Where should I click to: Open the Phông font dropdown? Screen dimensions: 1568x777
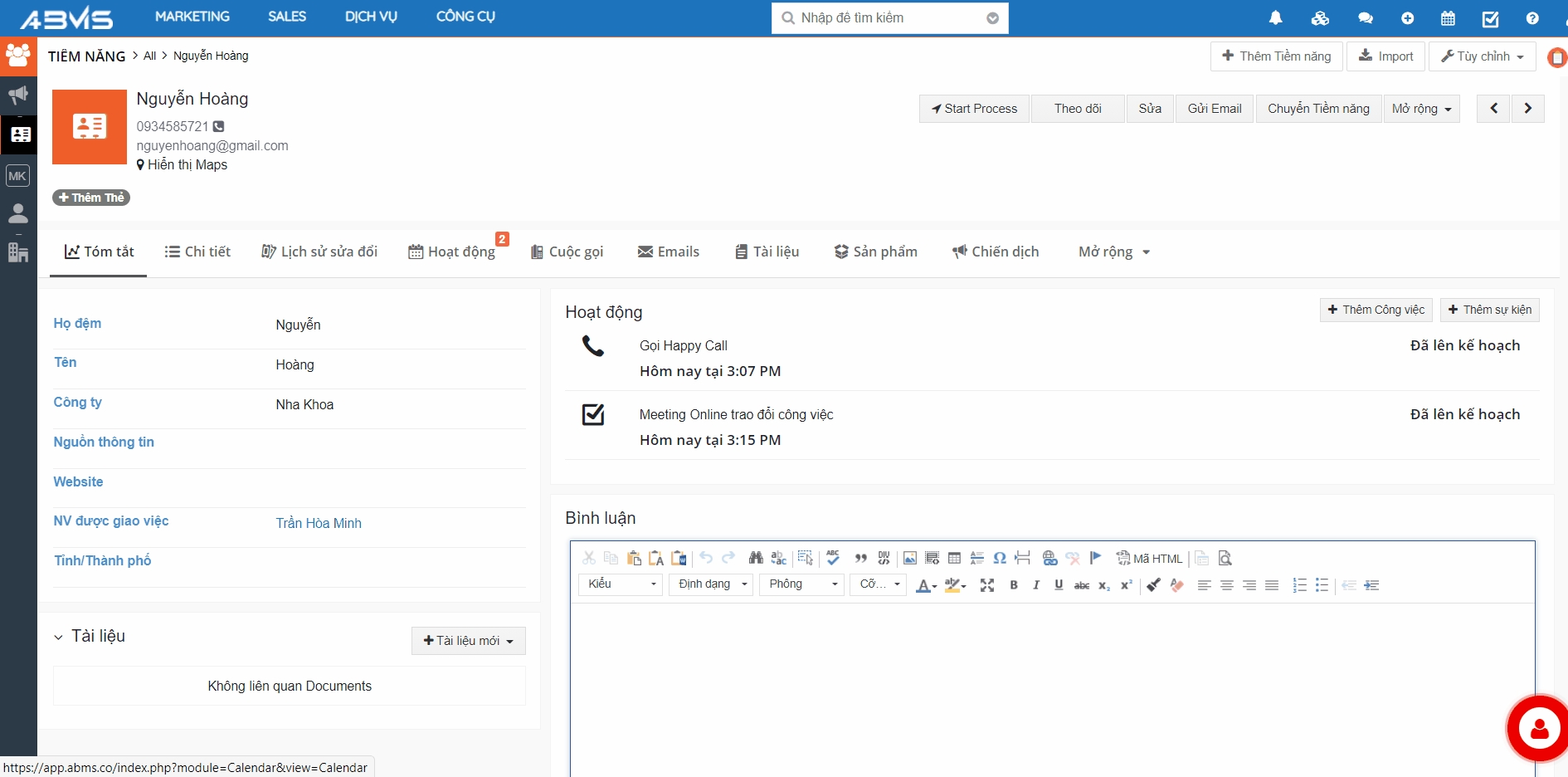click(x=801, y=584)
